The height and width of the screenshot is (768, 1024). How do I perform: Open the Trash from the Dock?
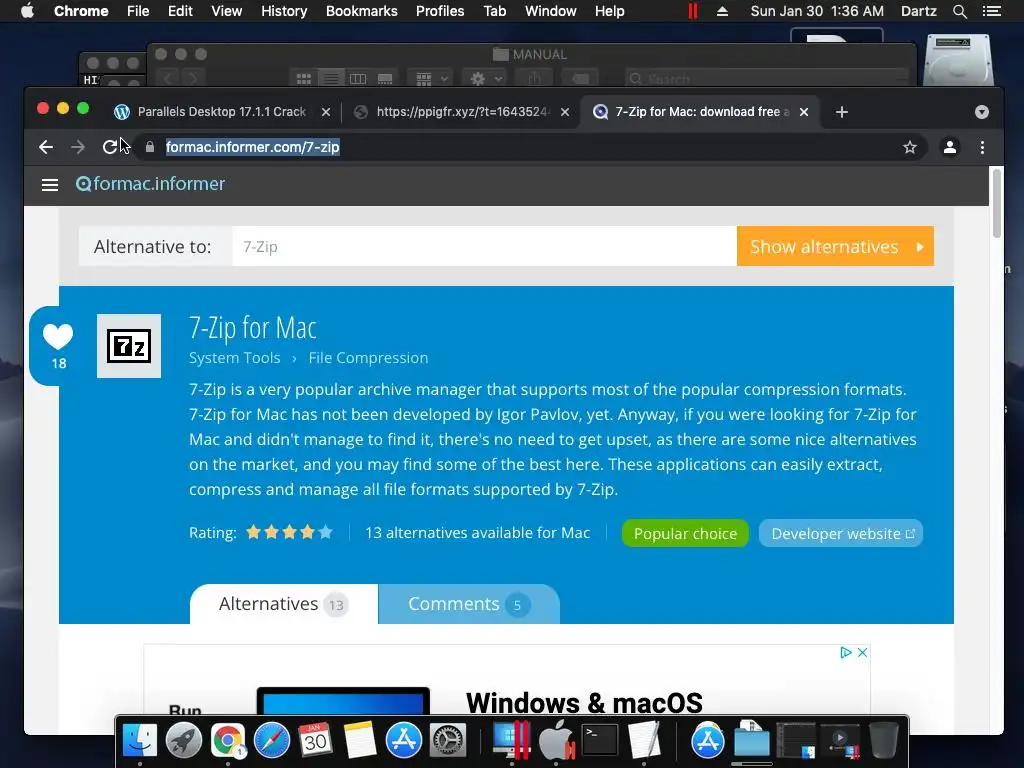click(x=884, y=741)
